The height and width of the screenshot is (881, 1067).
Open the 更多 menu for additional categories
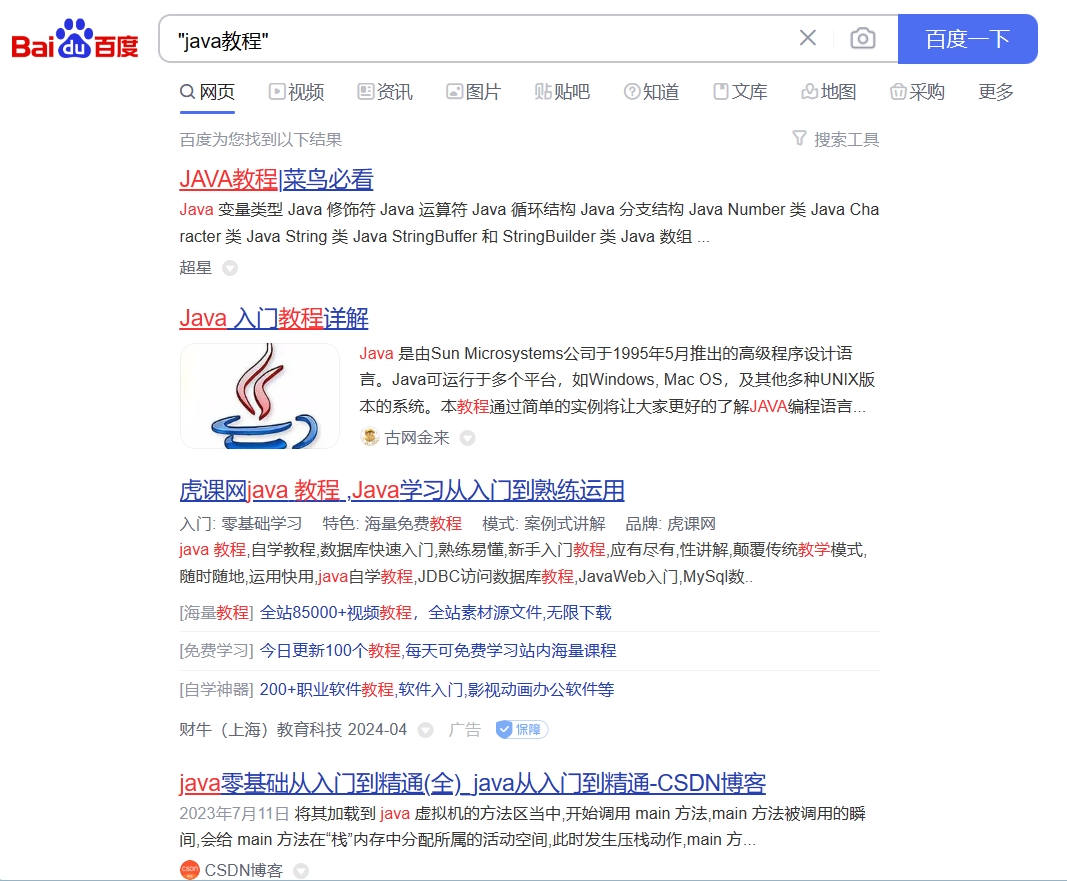pyautogui.click(x=994, y=91)
